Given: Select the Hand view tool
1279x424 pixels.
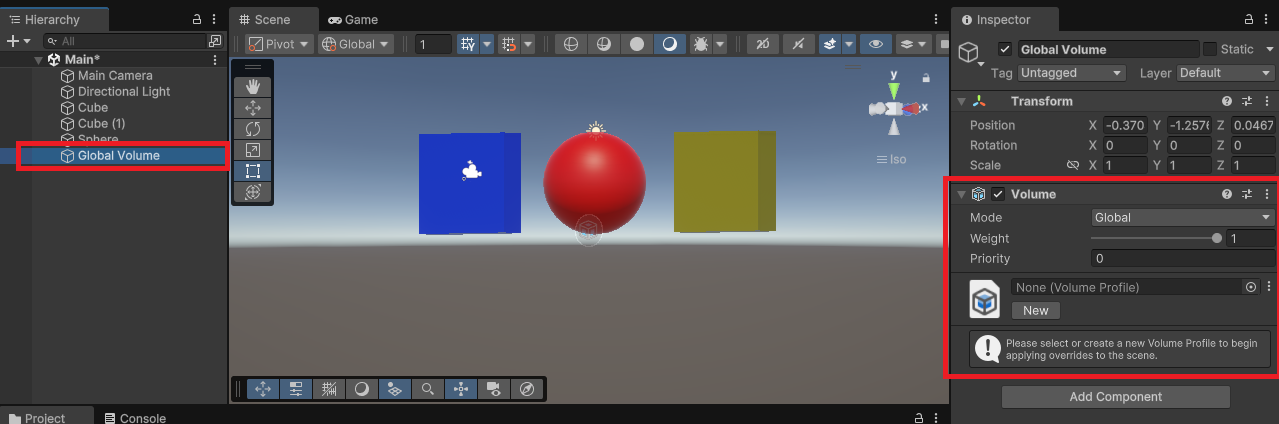Looking at the screenshot, I should [x=252, y=86].
